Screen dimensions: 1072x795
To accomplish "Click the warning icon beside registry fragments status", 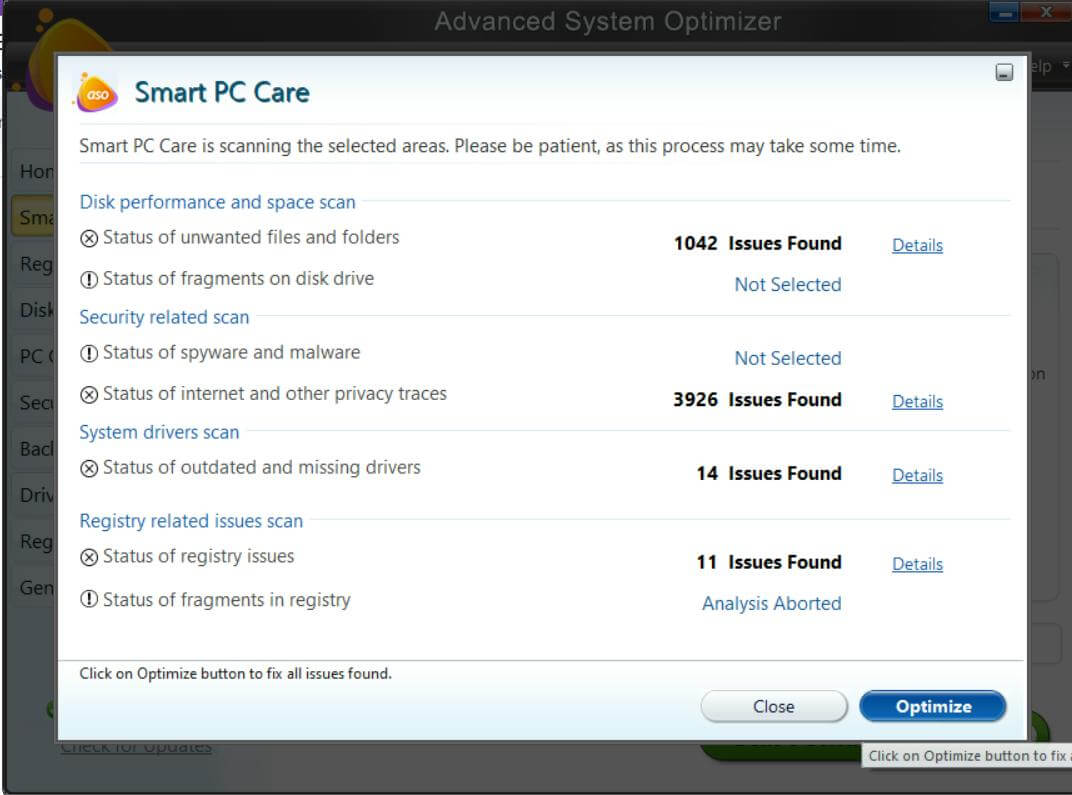I will [89, 600].
